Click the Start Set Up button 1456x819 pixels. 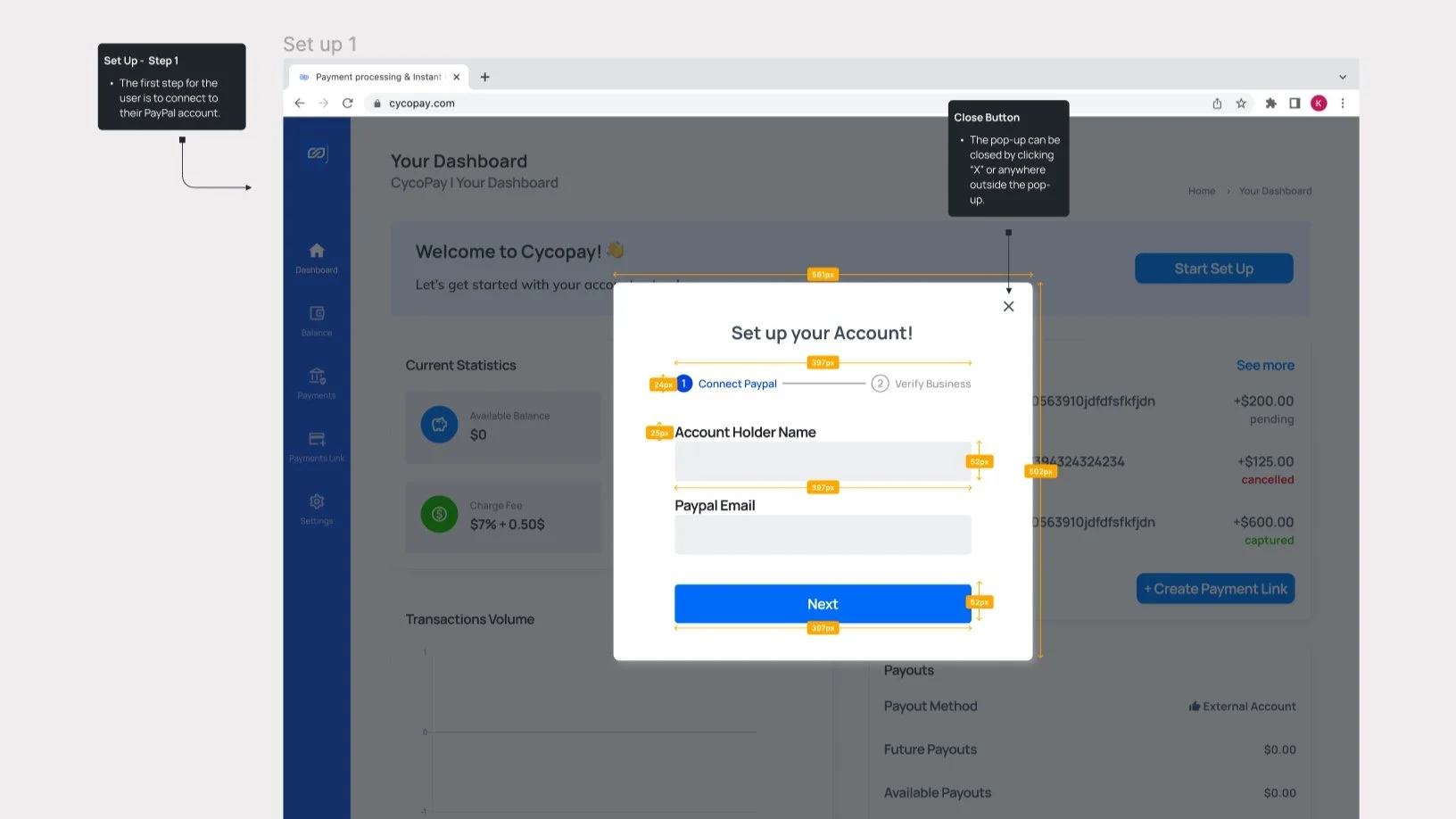coord(1213,269)
